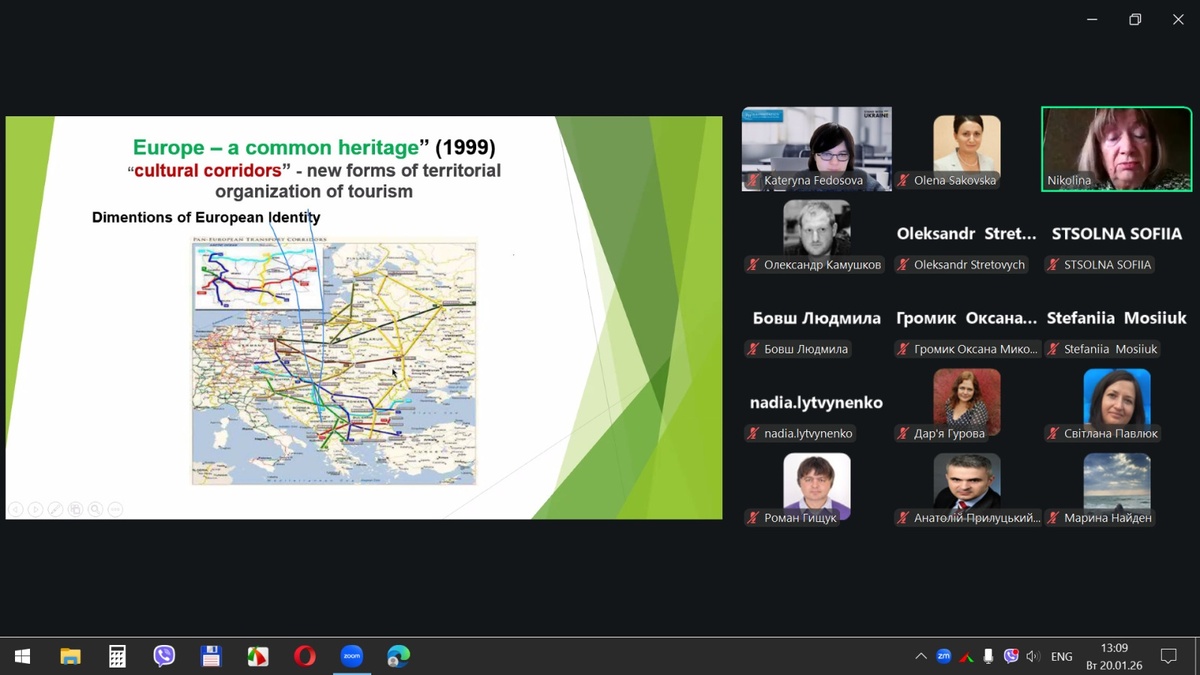Select Nikolina's active speaker video tile
Screen dimensions: 1200x675
[1116, 148]
